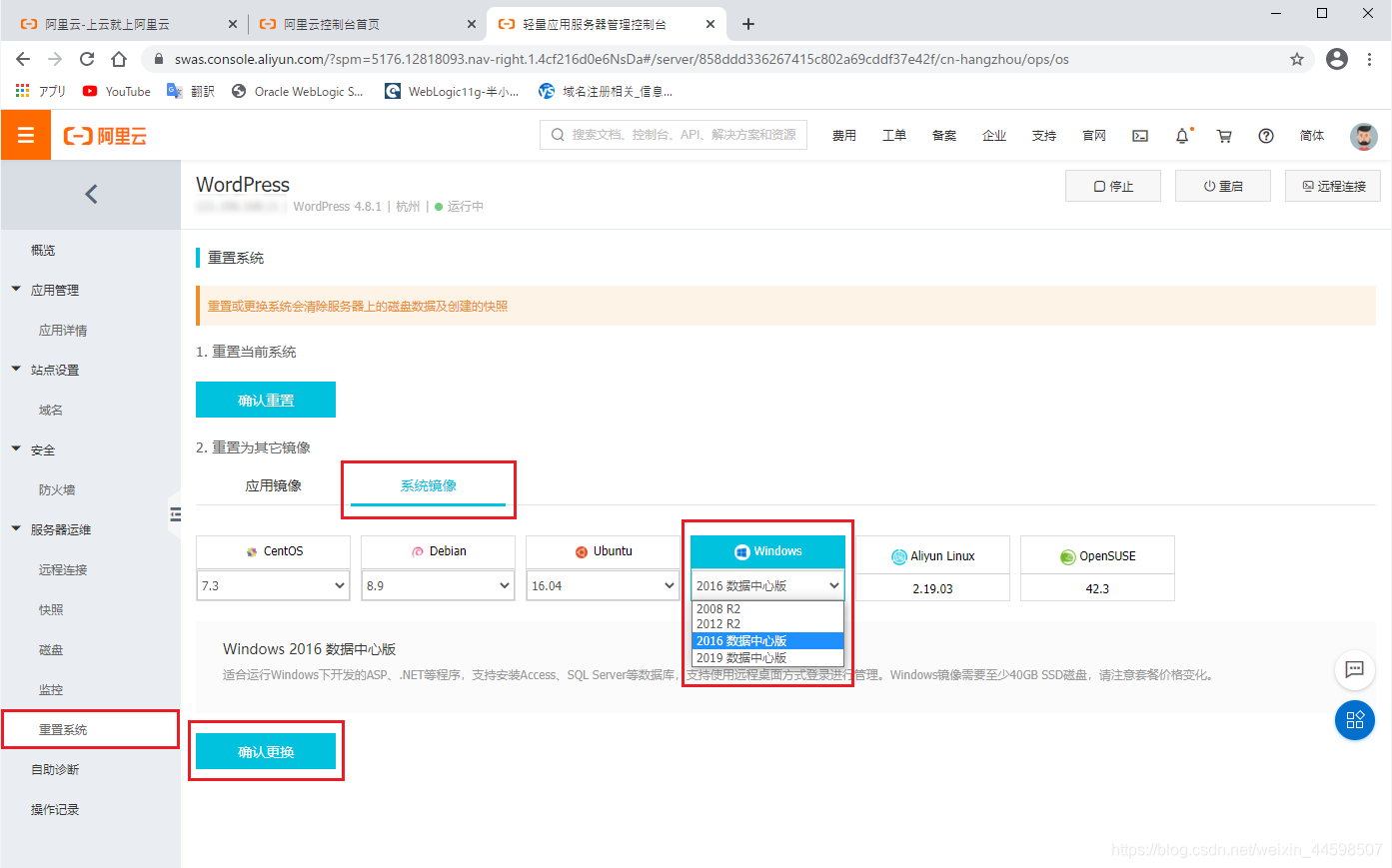Open 官网 top link
This screenshot has height=868, width=1392.
point(1094,136)
